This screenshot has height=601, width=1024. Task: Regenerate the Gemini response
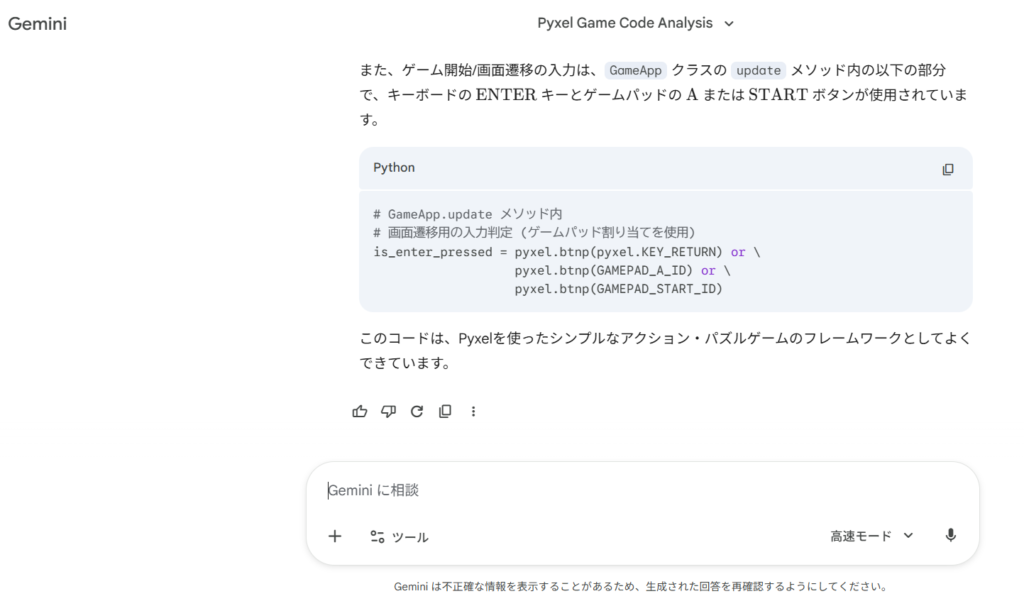417,411
